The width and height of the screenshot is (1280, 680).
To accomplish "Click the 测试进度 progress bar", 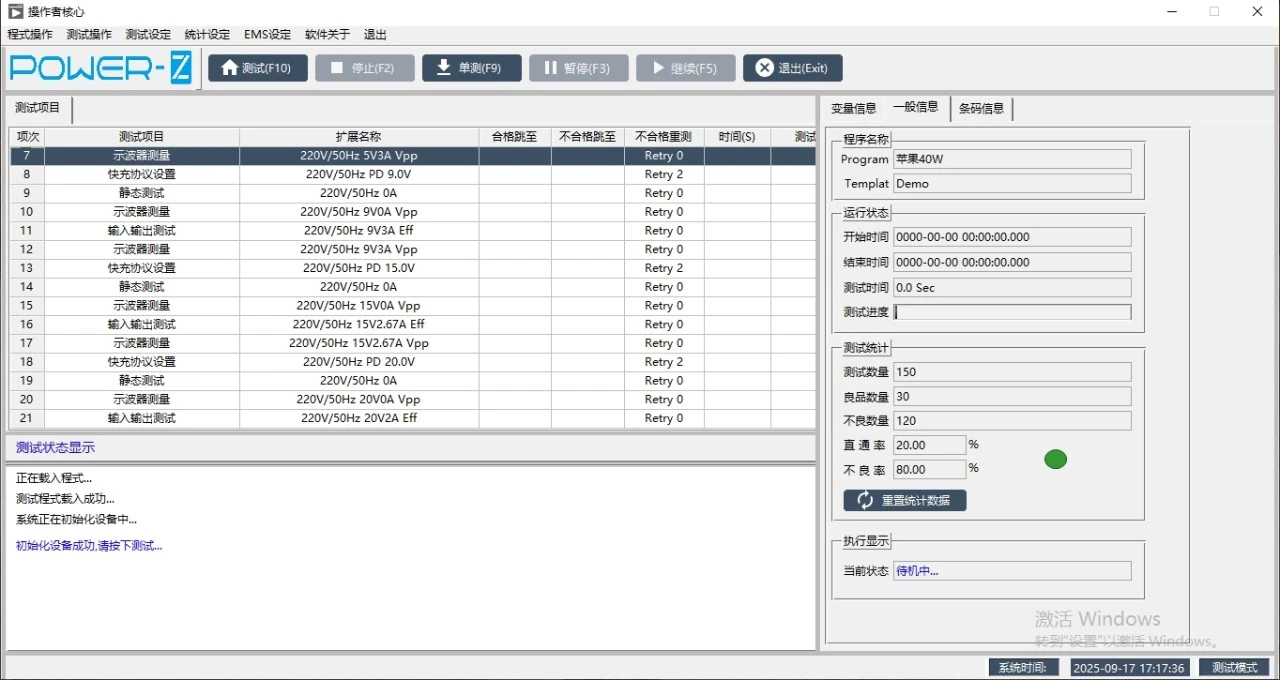I will 1012,312.
